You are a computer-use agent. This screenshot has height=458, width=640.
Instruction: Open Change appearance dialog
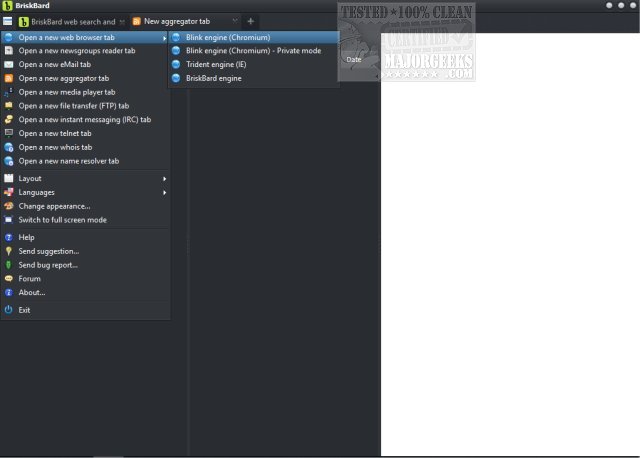point(85,206)
